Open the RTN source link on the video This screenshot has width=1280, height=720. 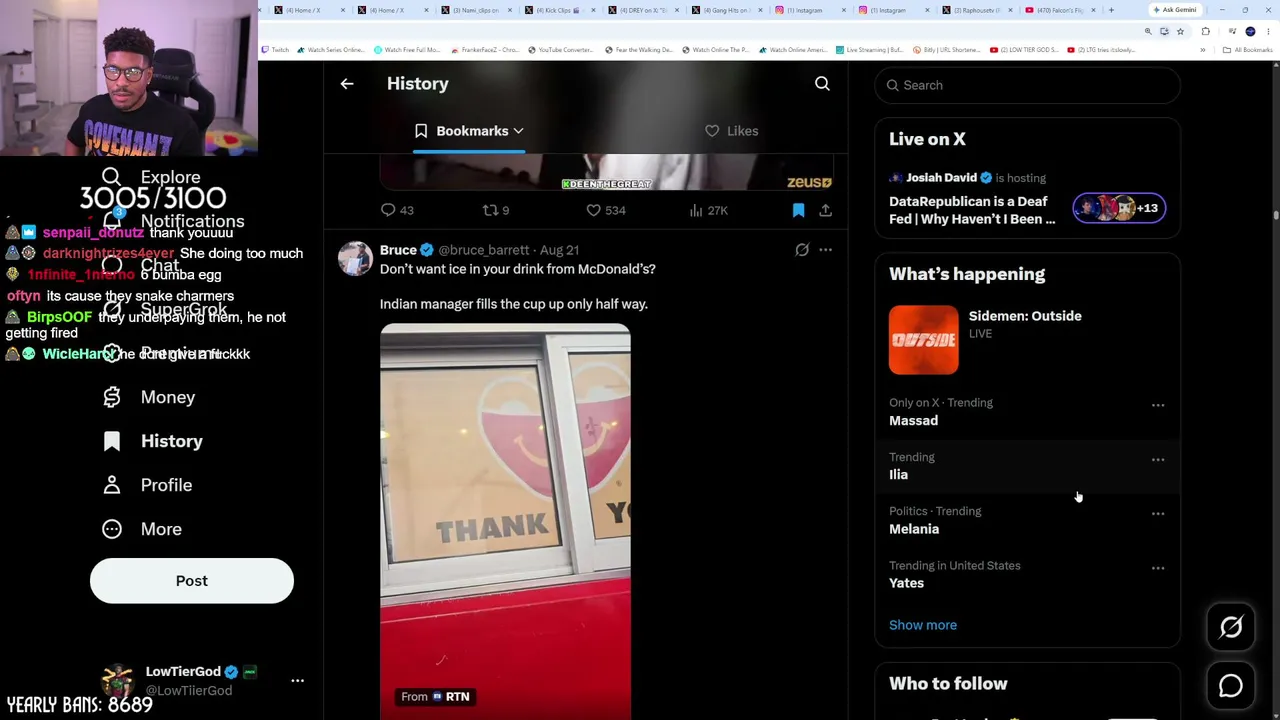[x=435, y=696]
